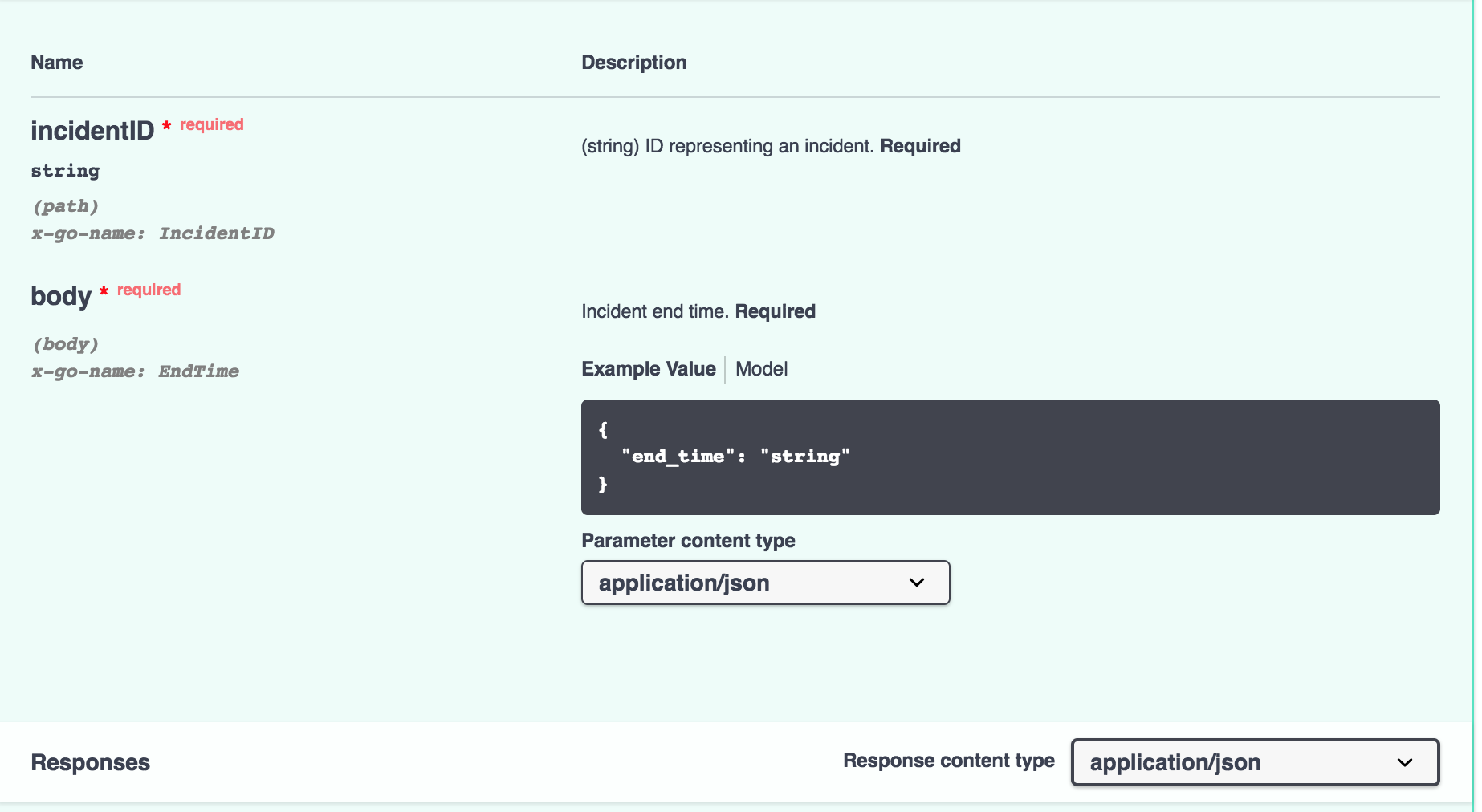Click the chevron on the Parameter content type selector
This screenshot has width=1482, height=812.
pyautogui.click(x=917, y=583)
